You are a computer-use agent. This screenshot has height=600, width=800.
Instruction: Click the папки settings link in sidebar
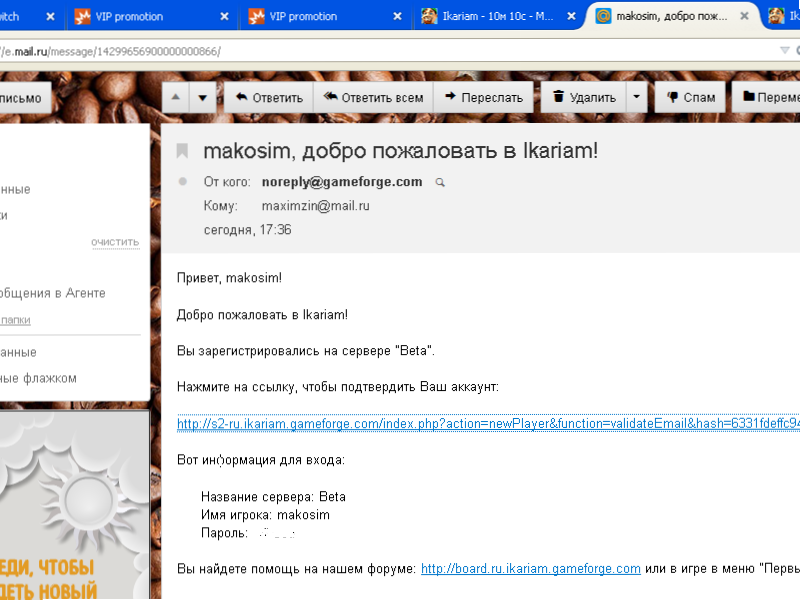(x=15, y=320)
